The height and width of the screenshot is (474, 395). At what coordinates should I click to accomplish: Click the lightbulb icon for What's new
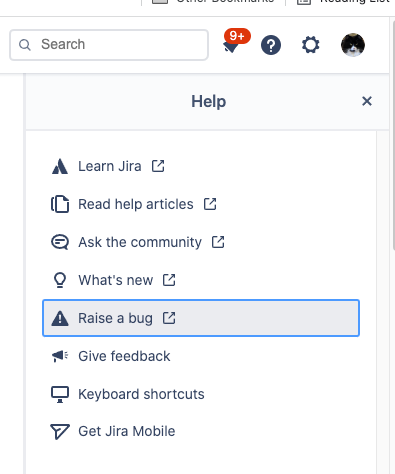pyautogui.click(x=60, y=280)
